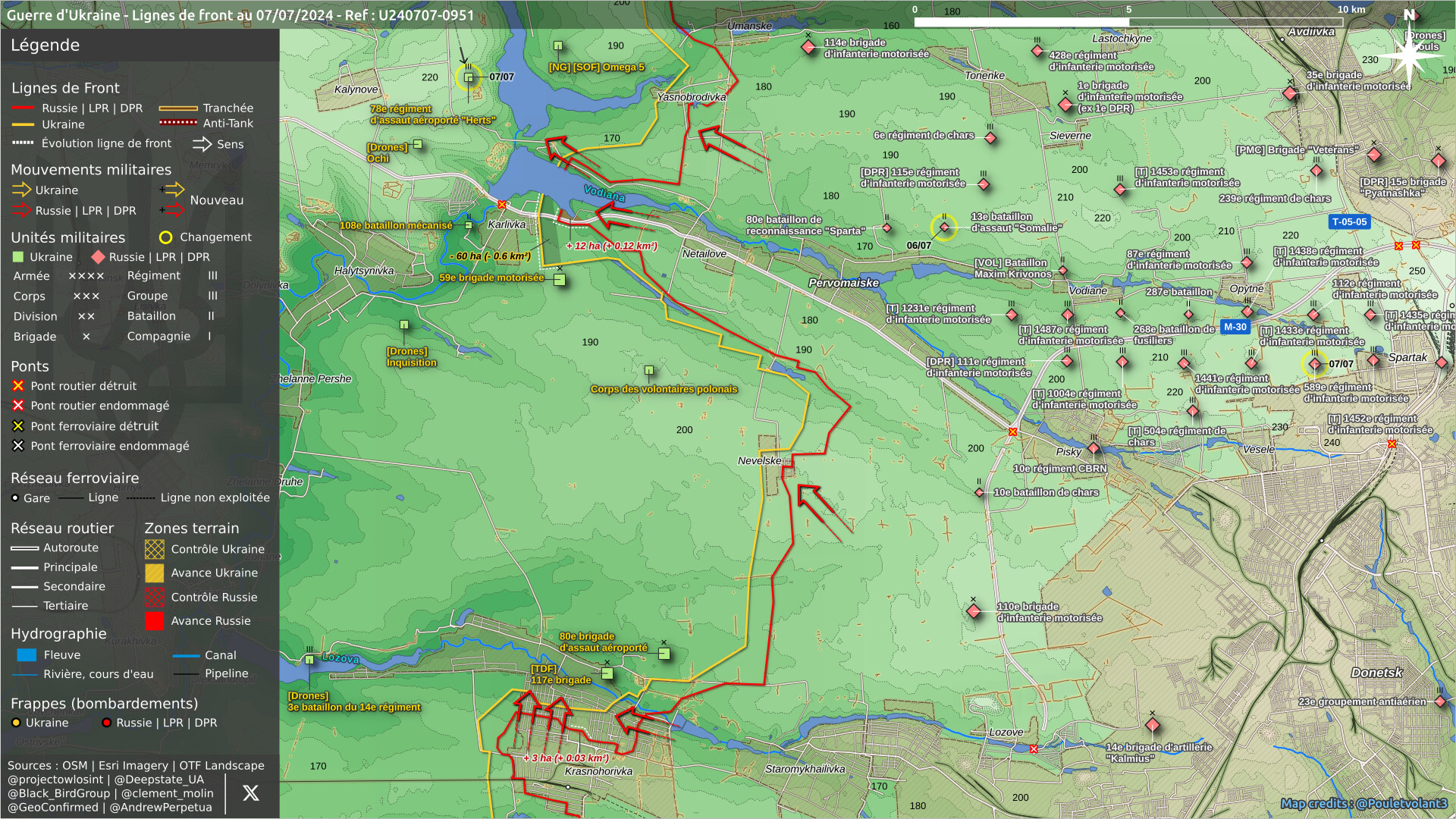Click the Pervomaiske town label
Viewport: 1456px width, 819px height.
pyautogui.click(x=843, y=283)
